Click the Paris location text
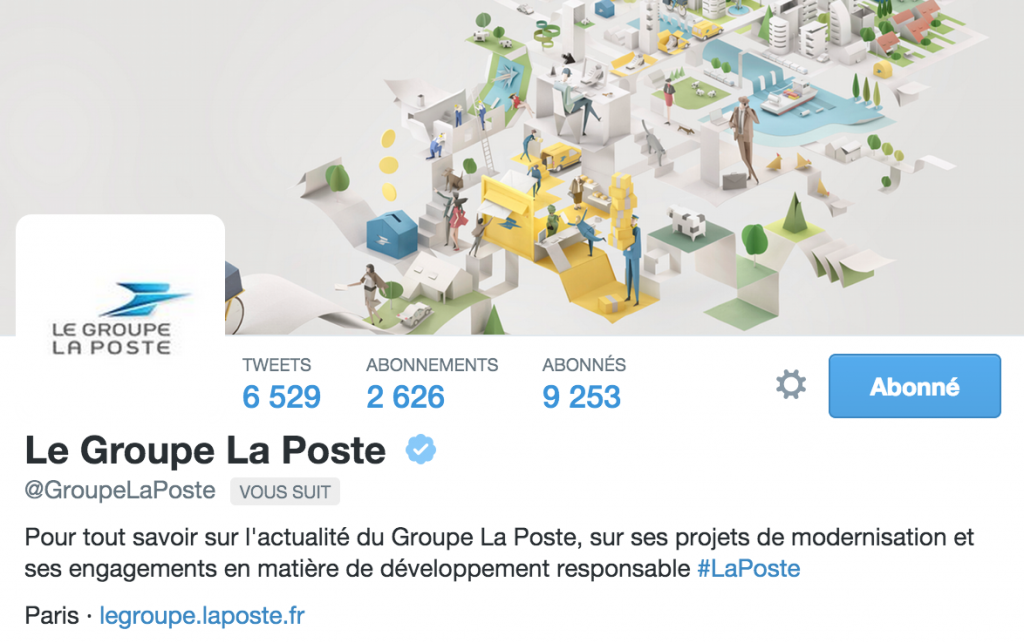This screenshot has height=643, width=1024. pyautogui.click(x=52, y=616)
